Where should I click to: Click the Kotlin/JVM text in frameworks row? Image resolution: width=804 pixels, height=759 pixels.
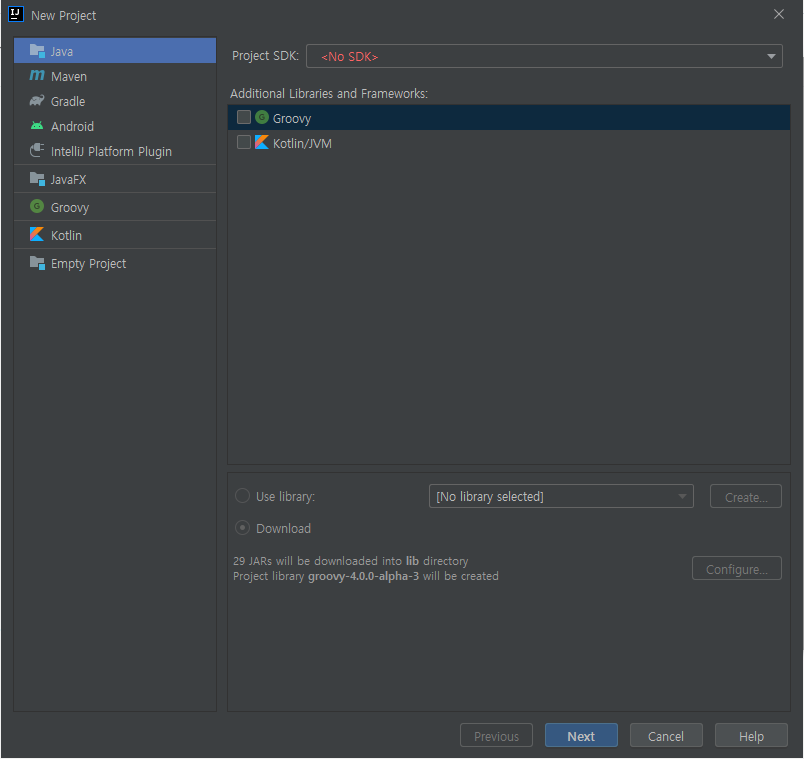tap(302, 144)
